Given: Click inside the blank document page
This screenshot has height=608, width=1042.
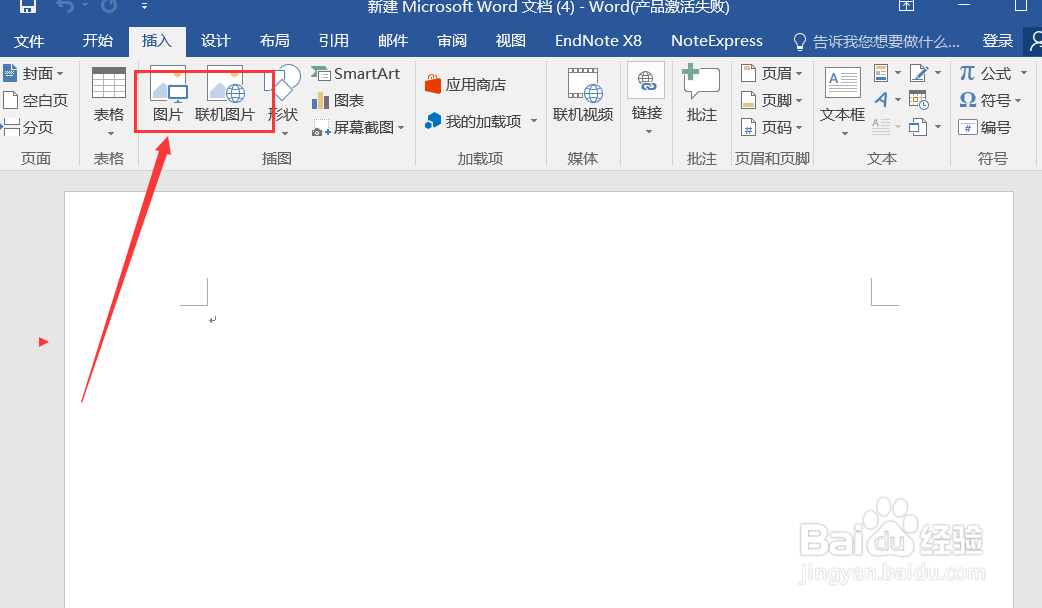Looking at the screenshot, I should tap(538, 399).
